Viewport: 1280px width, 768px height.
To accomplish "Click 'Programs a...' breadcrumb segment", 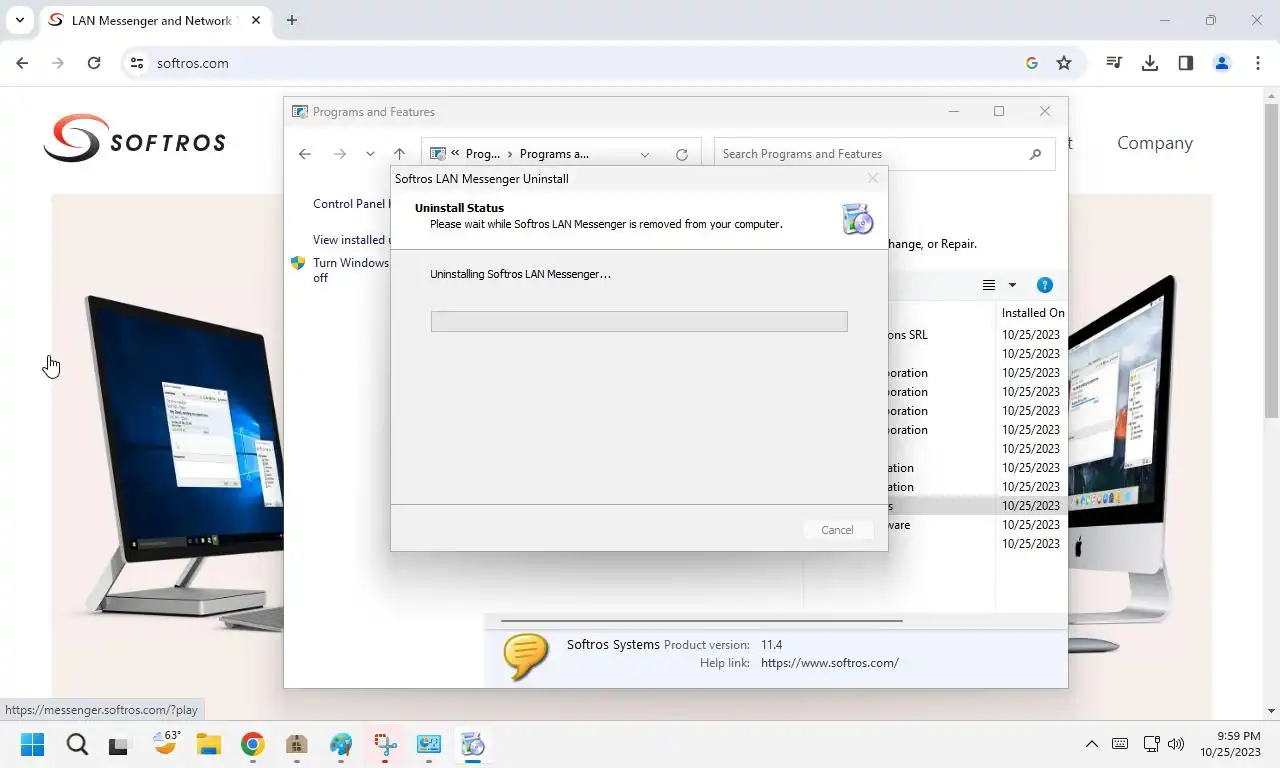I will pos(554,154).
